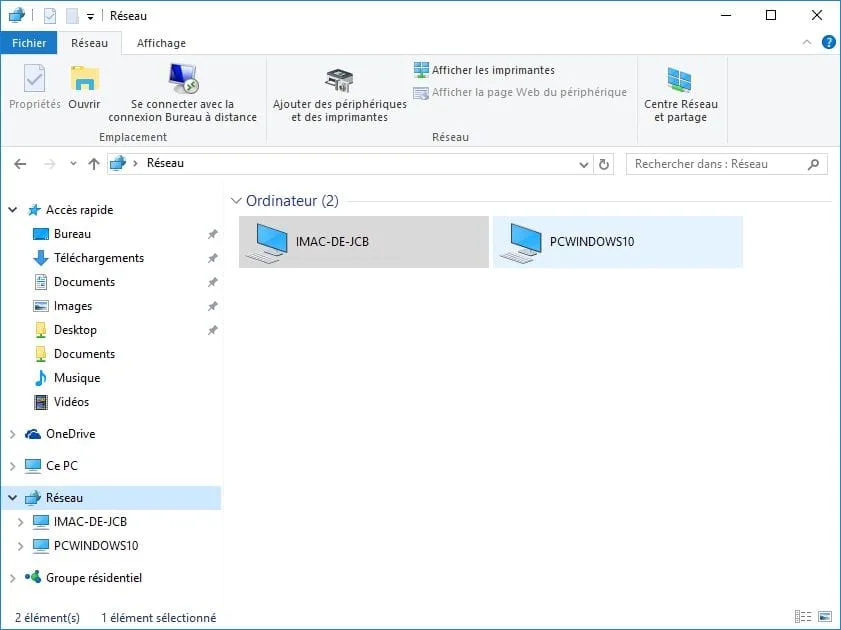Click the unpinned Documents folder
The width and height of the screenshot is (841, 630).
tap(84, 354)
